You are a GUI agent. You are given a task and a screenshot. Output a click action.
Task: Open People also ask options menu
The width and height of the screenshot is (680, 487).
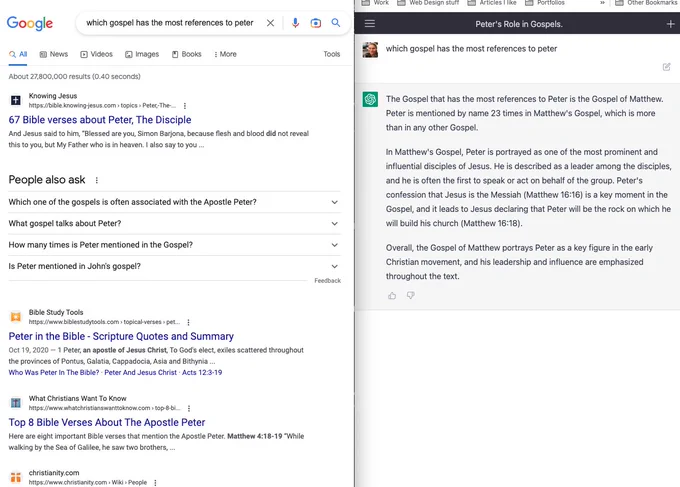97,180
